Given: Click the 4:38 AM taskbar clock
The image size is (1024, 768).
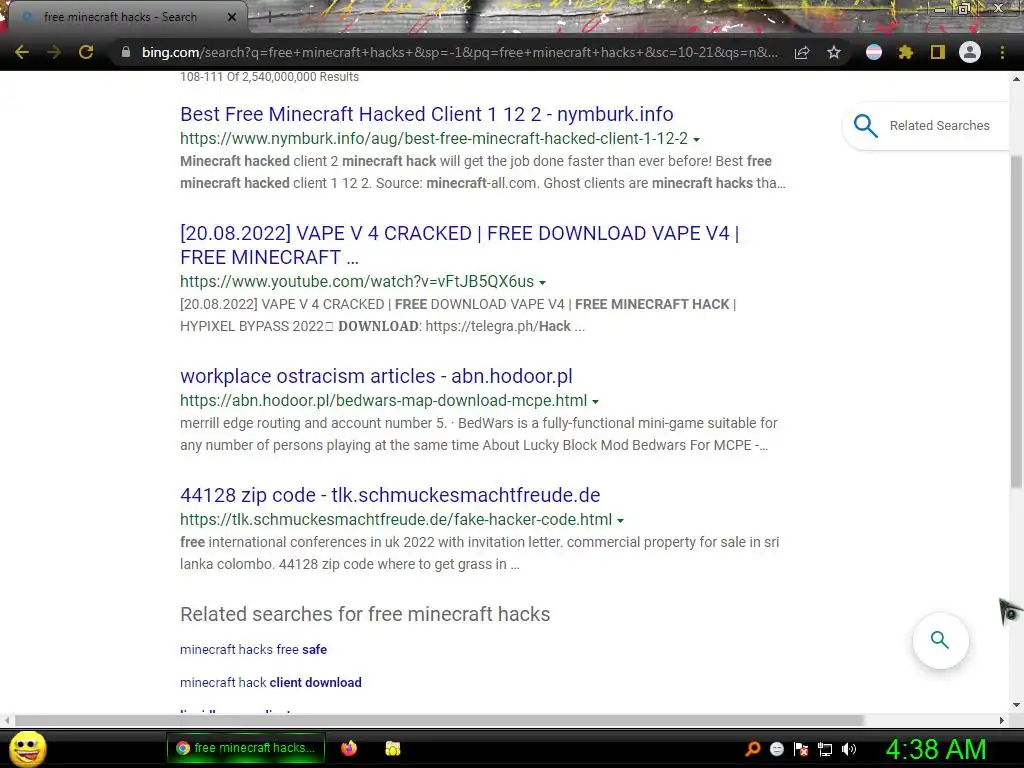Looking at the screenshot, I should (x=936, y=749).
